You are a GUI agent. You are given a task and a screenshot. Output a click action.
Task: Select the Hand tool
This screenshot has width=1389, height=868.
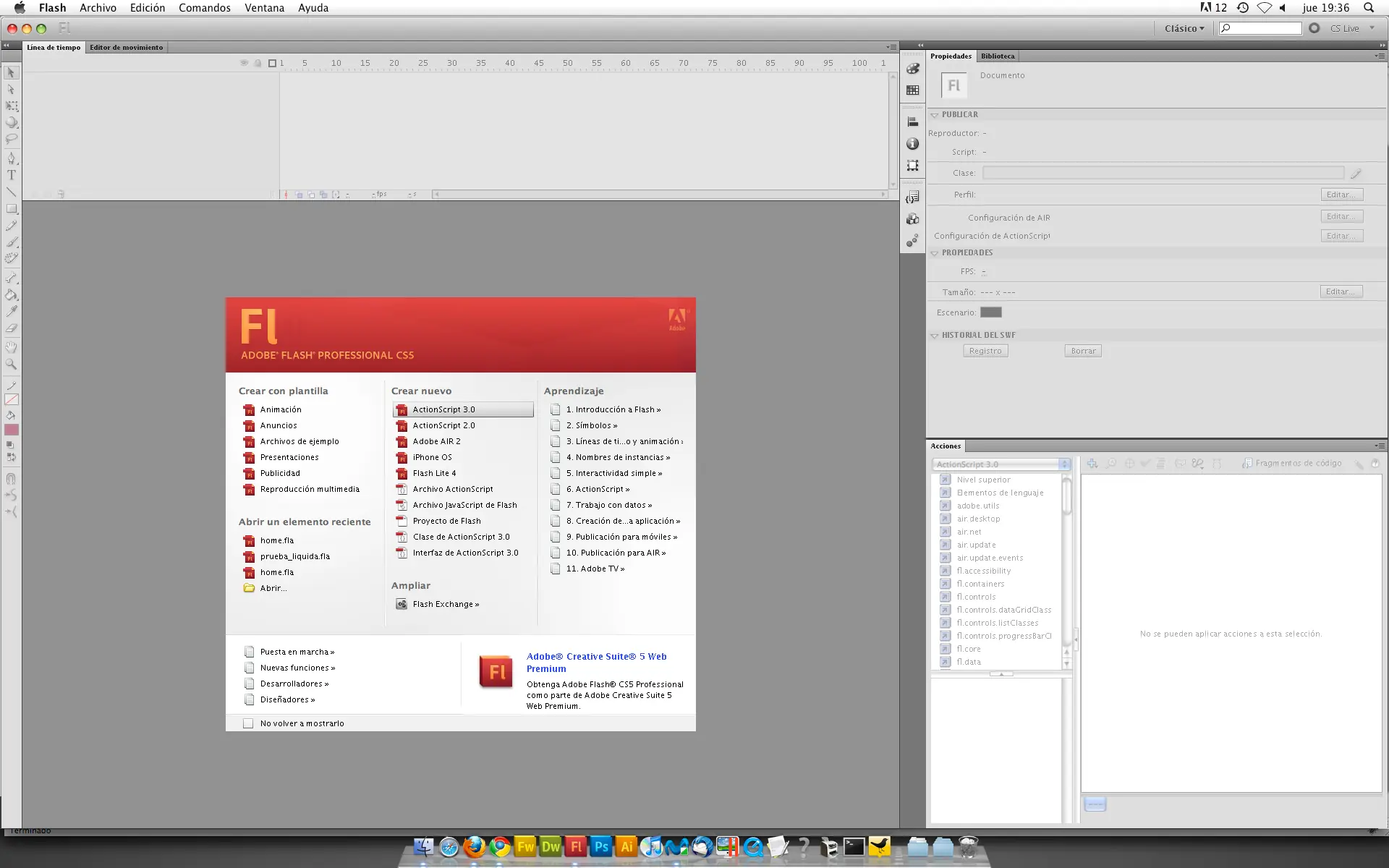coord(11,348)
